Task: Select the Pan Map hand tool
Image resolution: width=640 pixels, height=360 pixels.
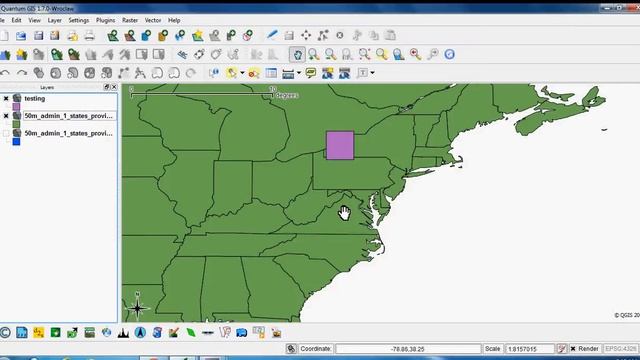Action: (298, 54)
